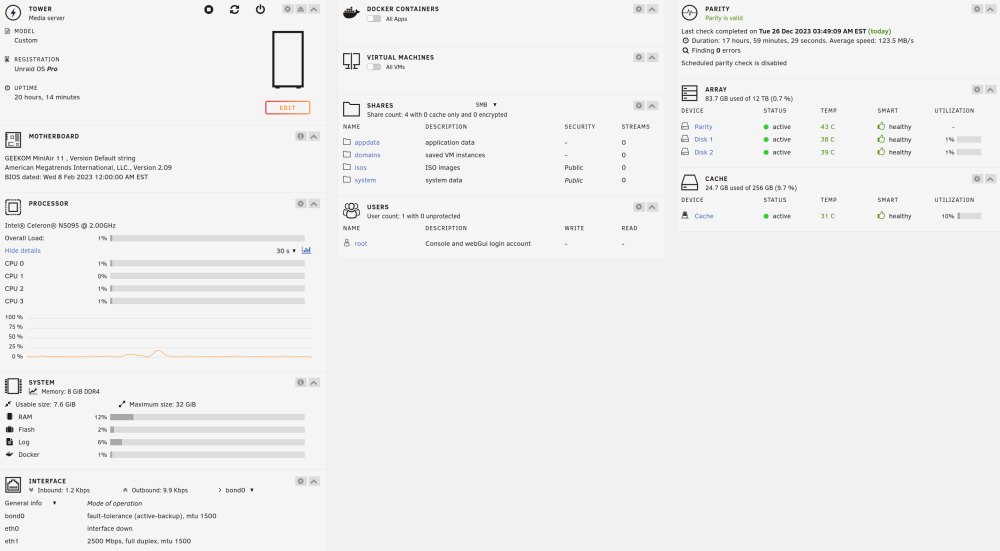Open Tower panel settings gear
The width and height of the screenshot is (1000, 551).
(288, 9)
